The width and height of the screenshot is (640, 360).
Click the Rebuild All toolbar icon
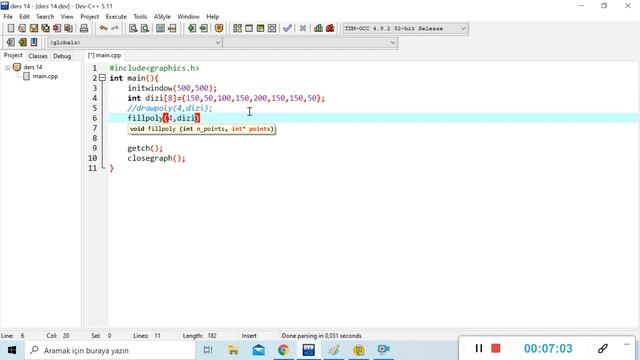(272, 28)
